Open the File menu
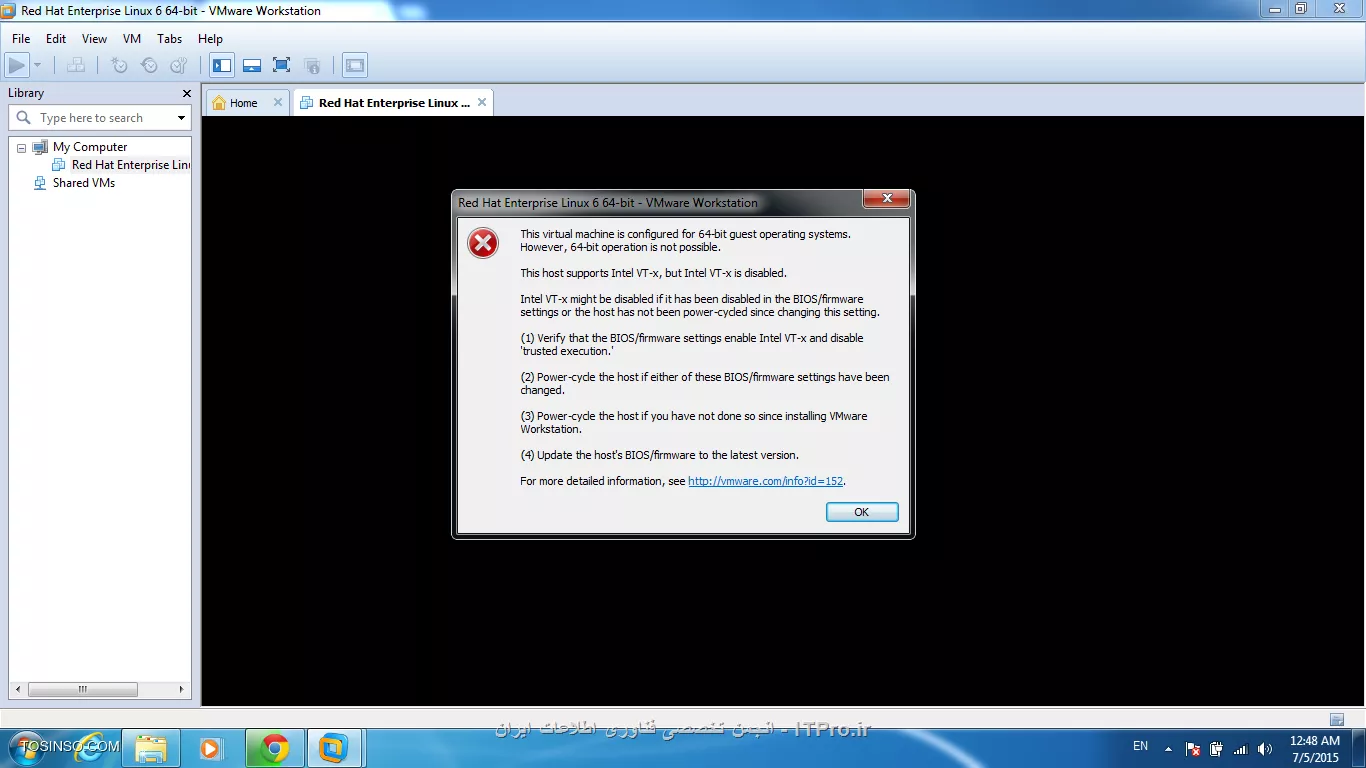Viewport: 1366px width, 768px height. (x=21, y=39)
